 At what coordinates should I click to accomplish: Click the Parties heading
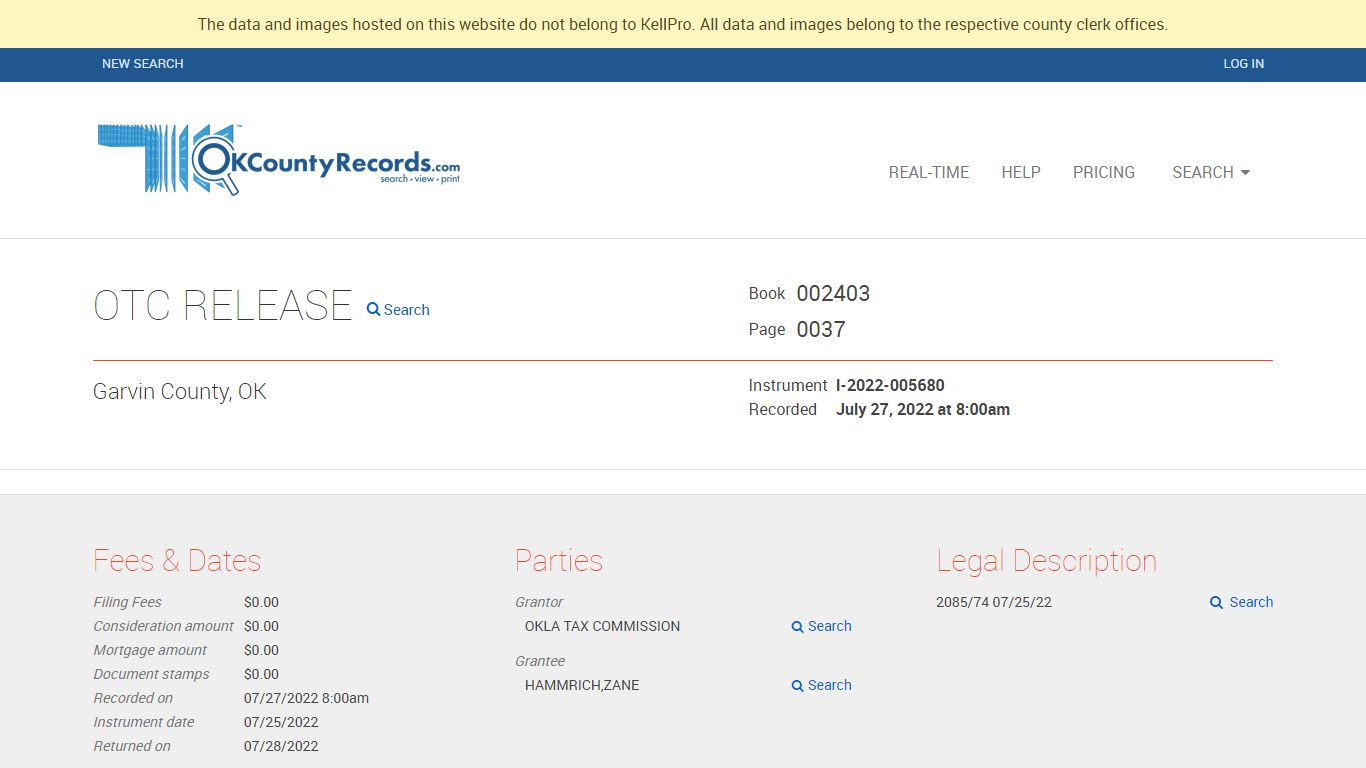(x=559, y=561)
